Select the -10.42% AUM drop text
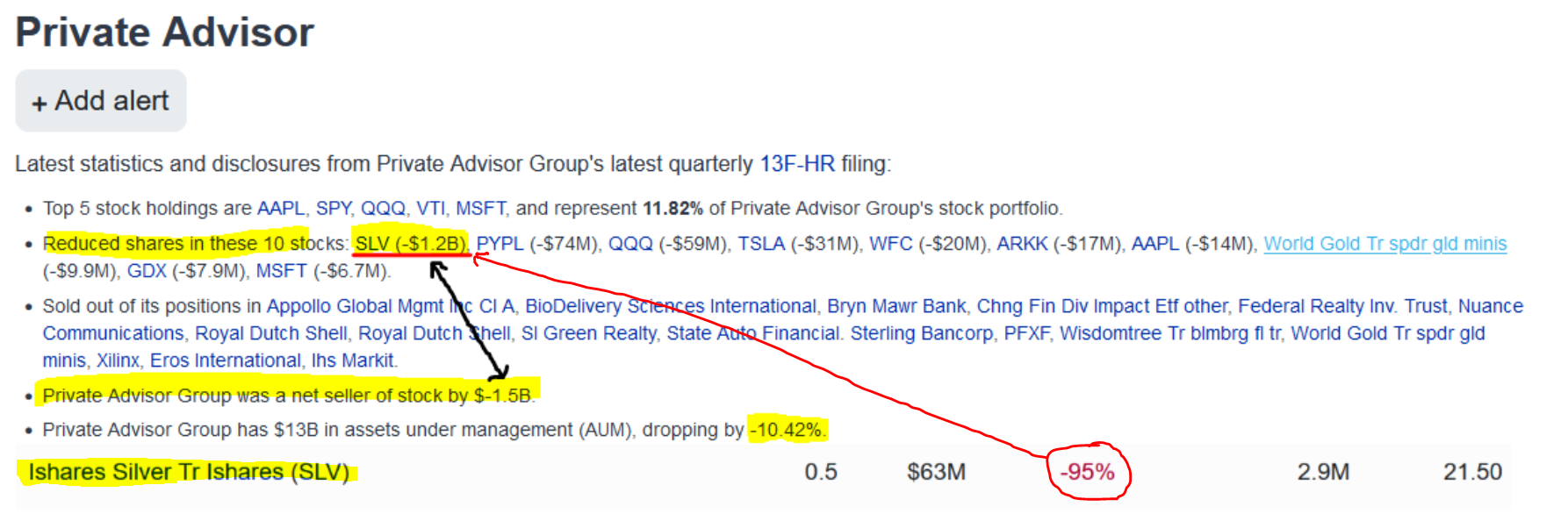1568x521 pixels. click(x=788, y=430)
